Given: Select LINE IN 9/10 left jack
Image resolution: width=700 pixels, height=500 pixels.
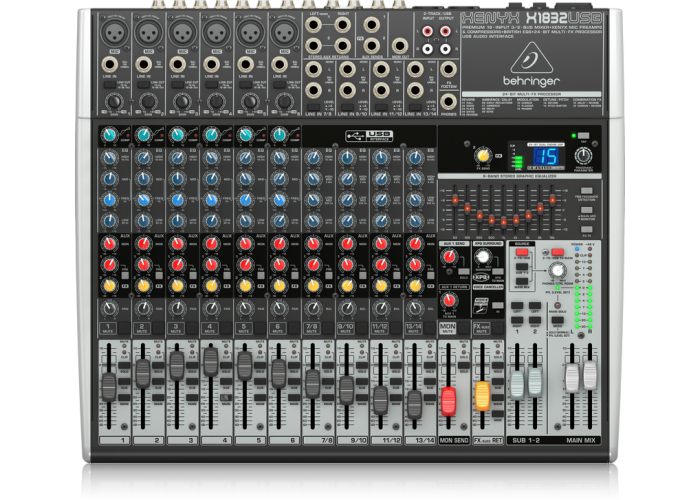Looking at the screenshot, I should tap(347, 70).
